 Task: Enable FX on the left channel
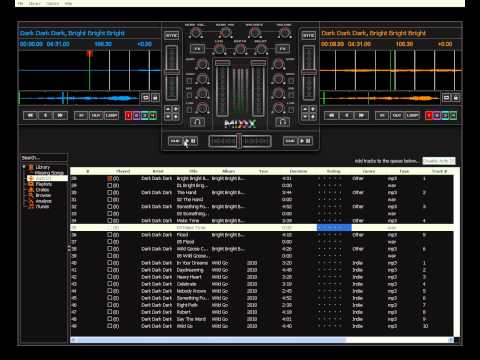[x=197, y=49]
